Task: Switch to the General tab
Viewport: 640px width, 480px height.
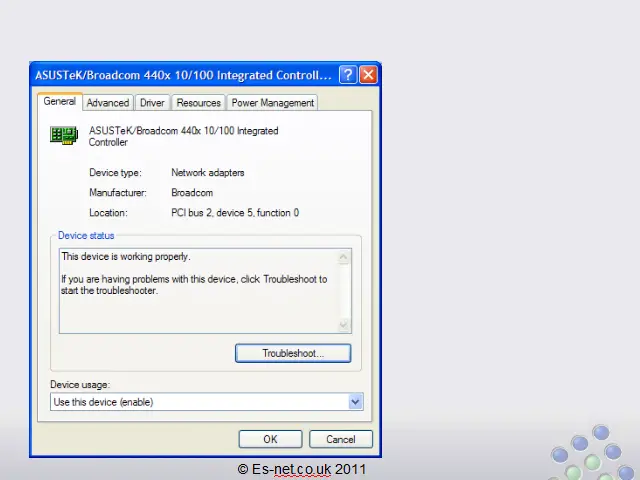Action: tap(60, 101)
